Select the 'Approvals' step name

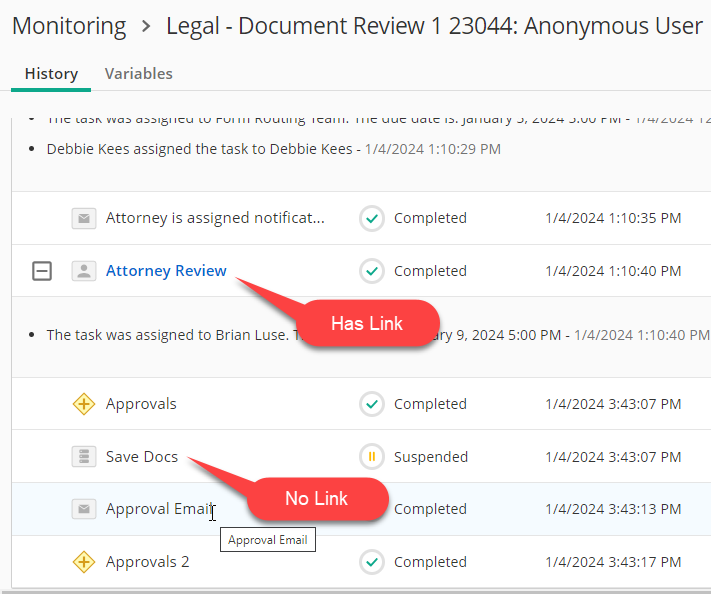tap(141, 404)
